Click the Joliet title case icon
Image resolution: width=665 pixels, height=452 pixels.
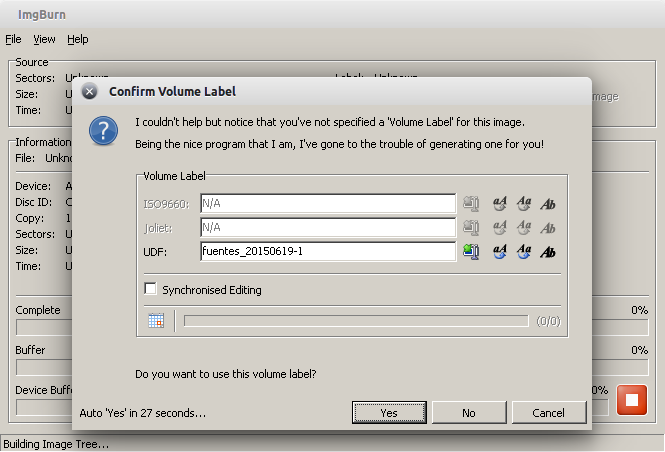click(x=524, y=228)
